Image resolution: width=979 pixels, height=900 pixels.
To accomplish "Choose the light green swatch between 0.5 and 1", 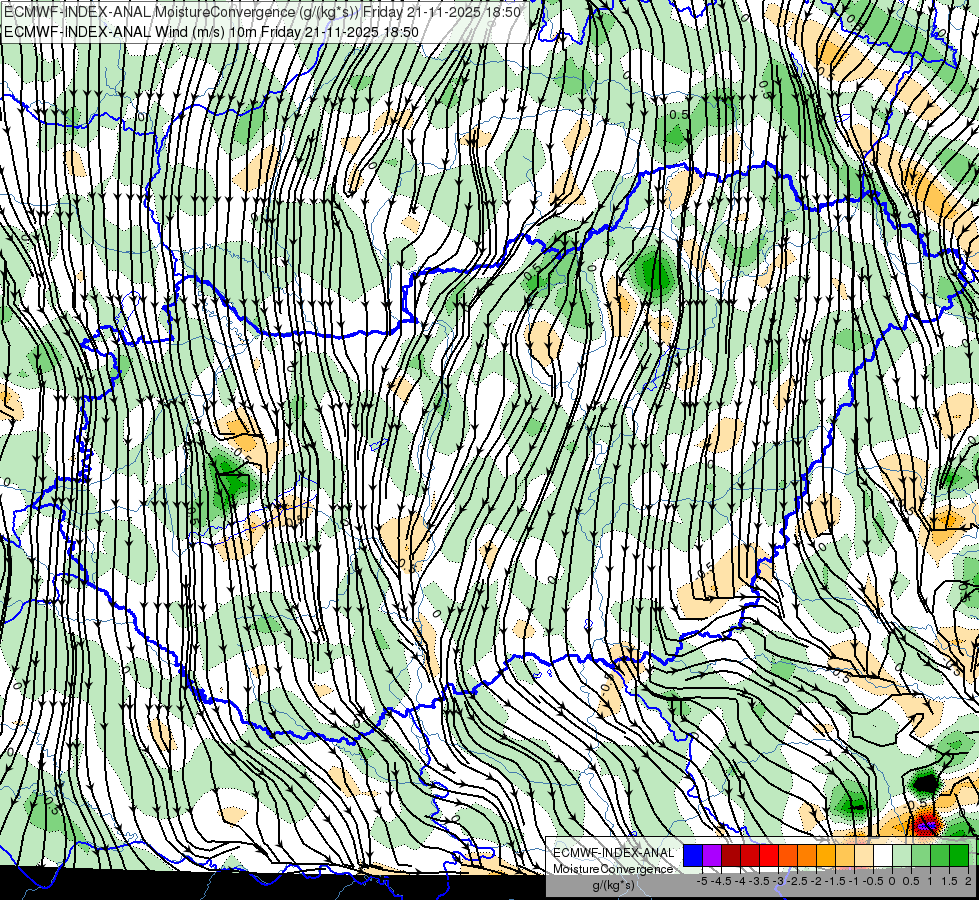I will (921, 855).
